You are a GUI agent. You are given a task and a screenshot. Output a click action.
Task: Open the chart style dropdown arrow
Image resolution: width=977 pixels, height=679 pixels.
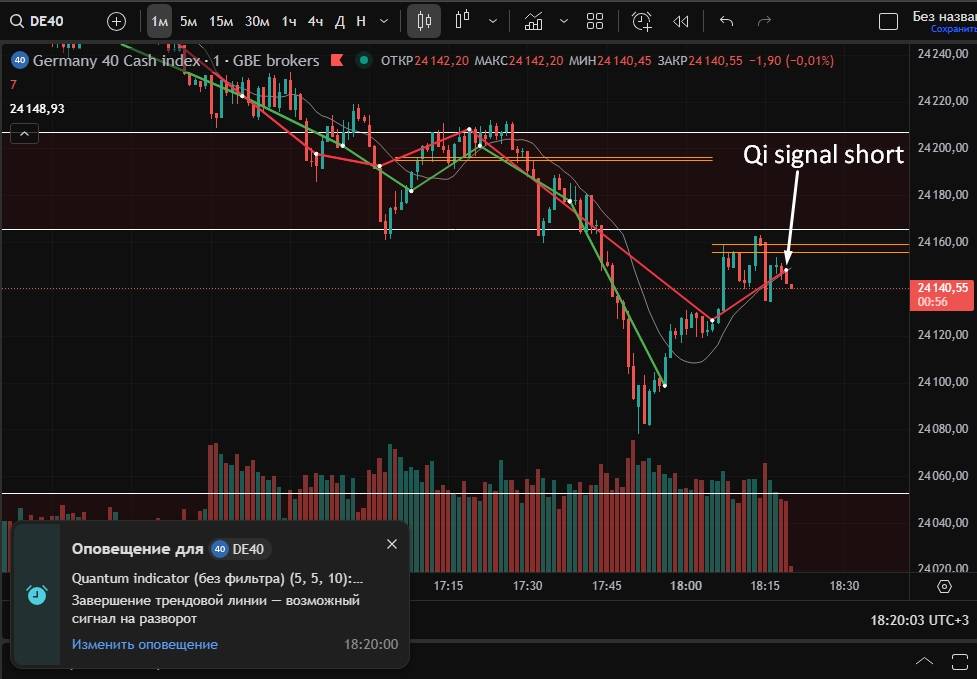tap(493, 21)
